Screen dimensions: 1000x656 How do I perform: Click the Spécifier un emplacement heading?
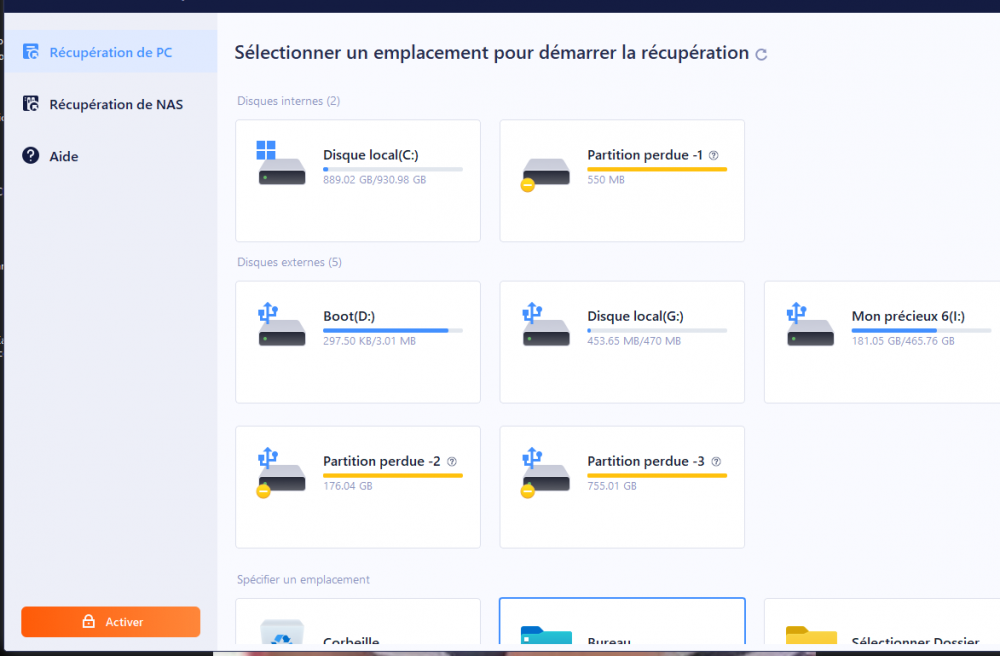pos(303,579)
